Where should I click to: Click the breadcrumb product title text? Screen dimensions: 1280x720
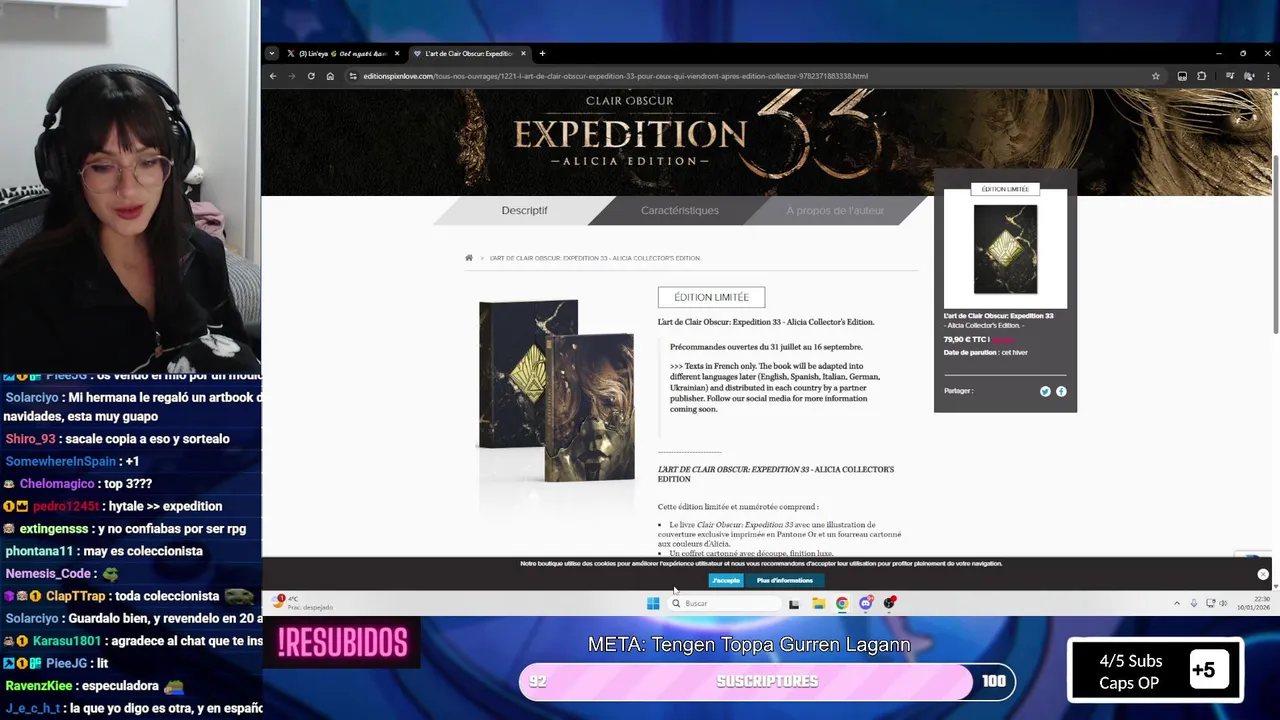coord(595,258)
